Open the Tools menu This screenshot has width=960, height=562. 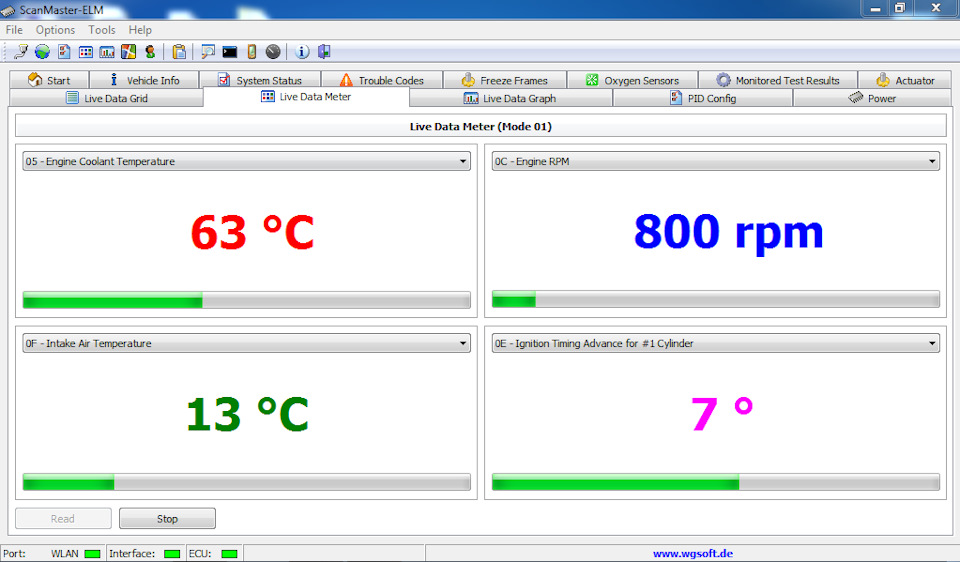coord(102,30)
